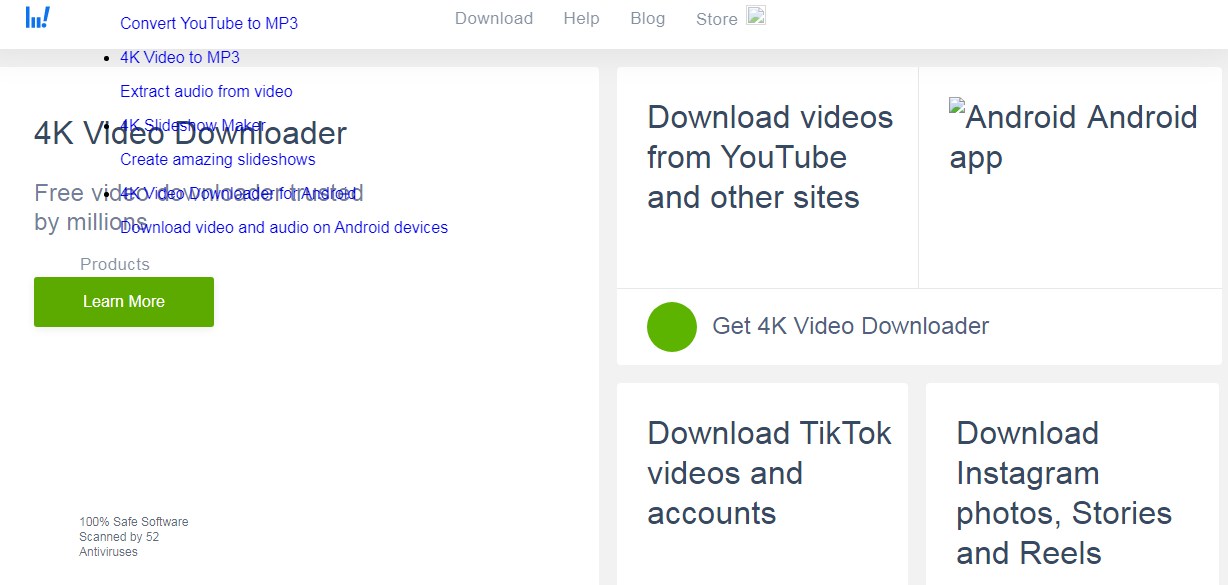The image size is (1228, 585).
Task: Click the 4K Video Downloader heading
Action: tap(191, 133)
